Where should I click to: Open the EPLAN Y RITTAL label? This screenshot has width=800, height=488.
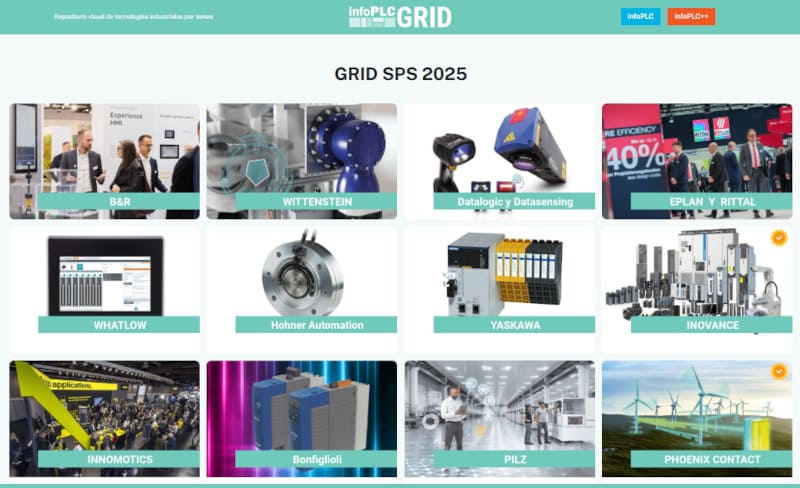point(712,201)
